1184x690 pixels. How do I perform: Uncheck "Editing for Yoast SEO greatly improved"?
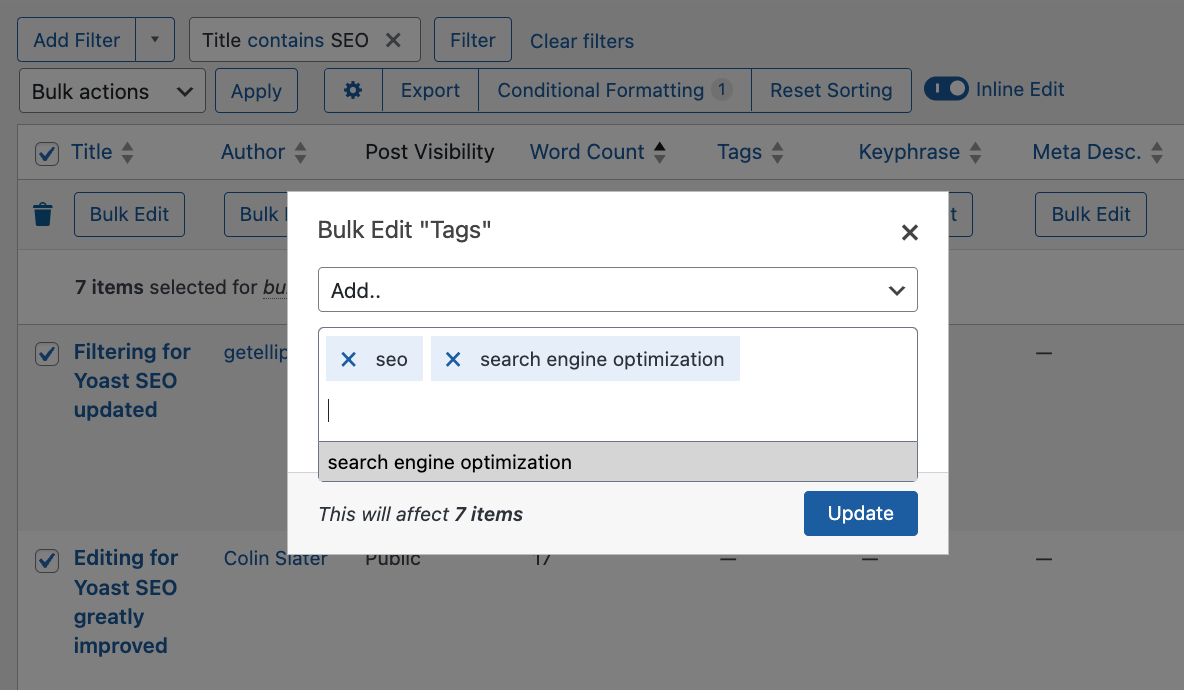click(46, 561)
